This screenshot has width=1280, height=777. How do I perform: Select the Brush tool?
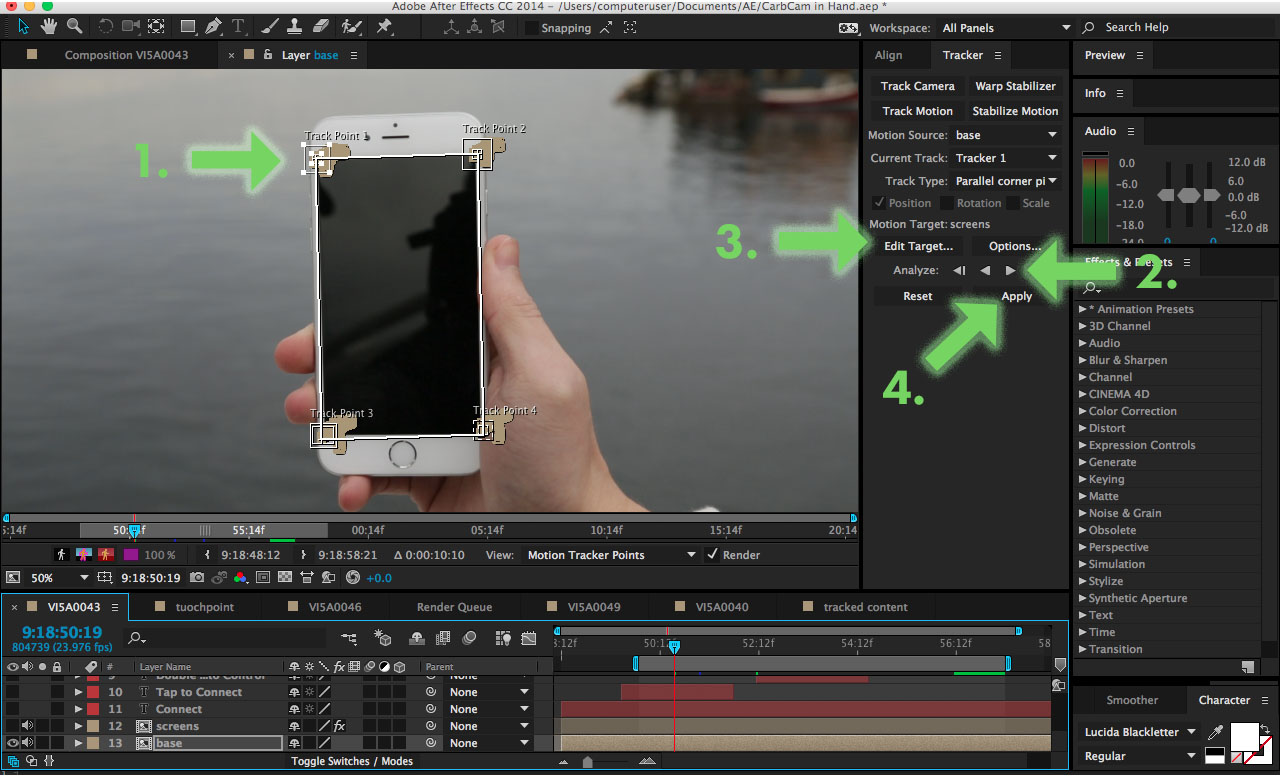(271, 27)
